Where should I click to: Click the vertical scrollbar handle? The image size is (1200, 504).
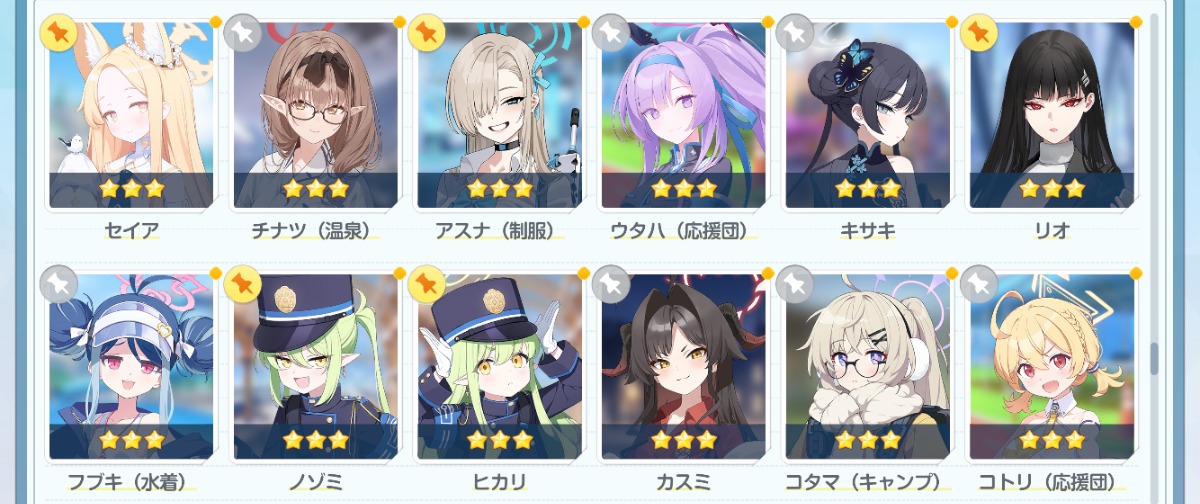click(x=1153, y=357)
